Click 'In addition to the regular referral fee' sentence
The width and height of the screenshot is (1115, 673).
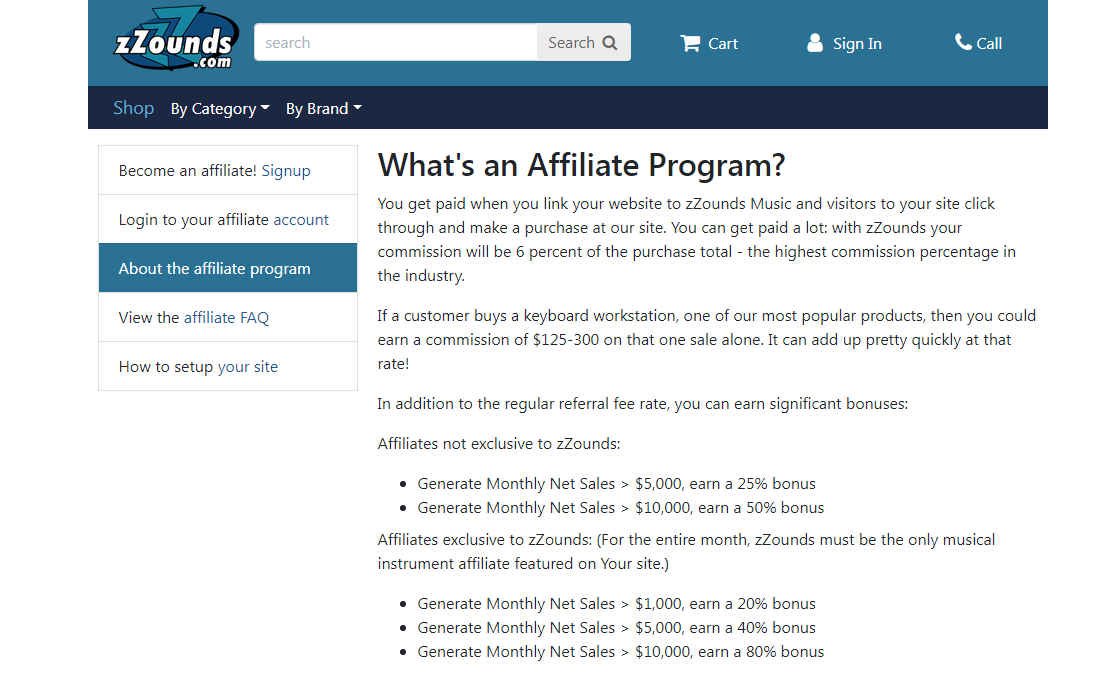tap(642, 404)
